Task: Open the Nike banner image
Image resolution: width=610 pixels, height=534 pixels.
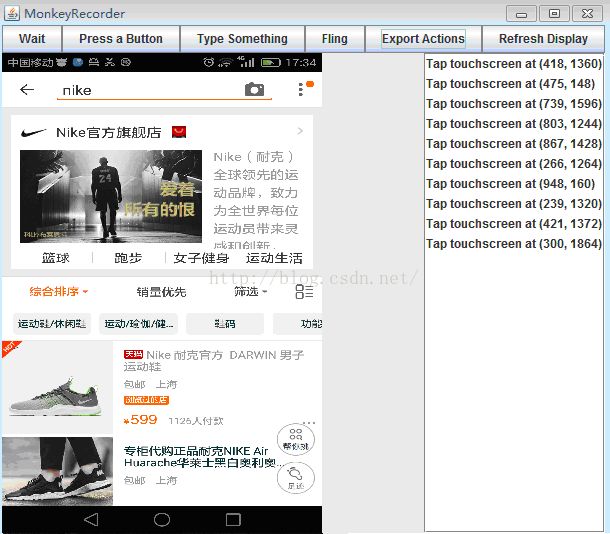Action: pyautogui.click(x=111, y=196)
